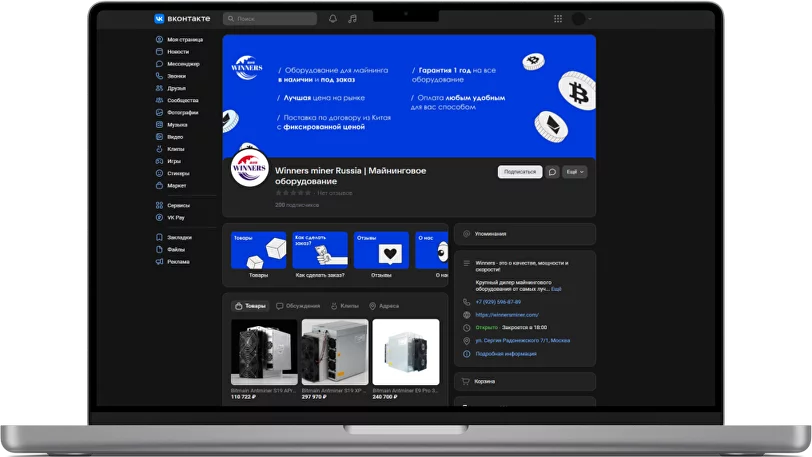Click the Сервисы sidebar icon
812x457 pixels.
pos(159,205)
